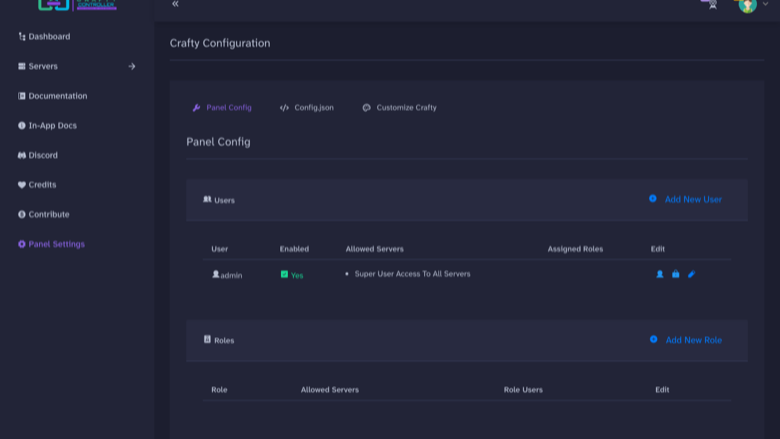Click the Add New Role link
This screenshot has height=439, width=780.
point(693,340)
